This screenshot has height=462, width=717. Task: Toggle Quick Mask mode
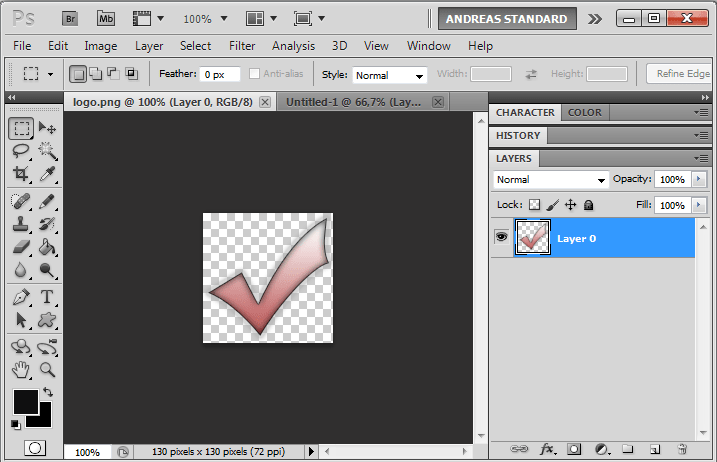[35, 448]
